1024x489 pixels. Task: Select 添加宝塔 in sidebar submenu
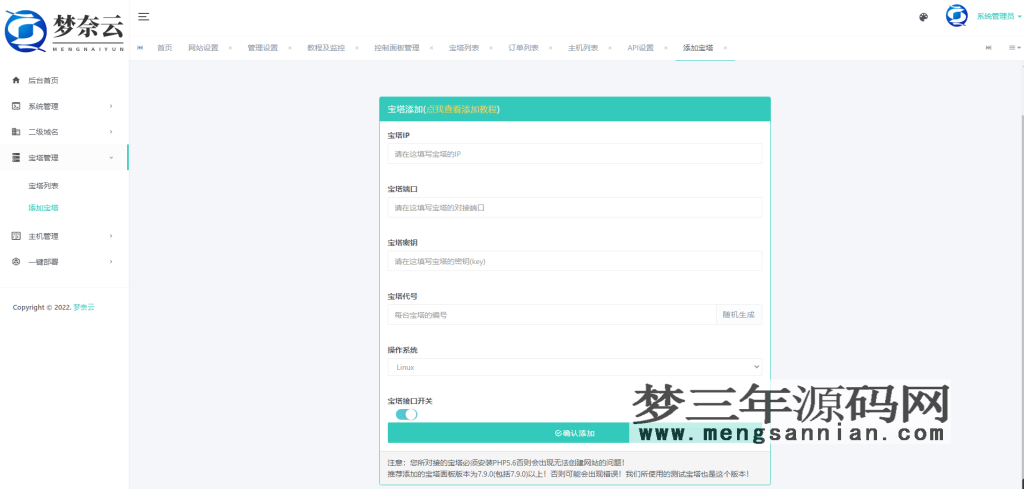(44, 208)
